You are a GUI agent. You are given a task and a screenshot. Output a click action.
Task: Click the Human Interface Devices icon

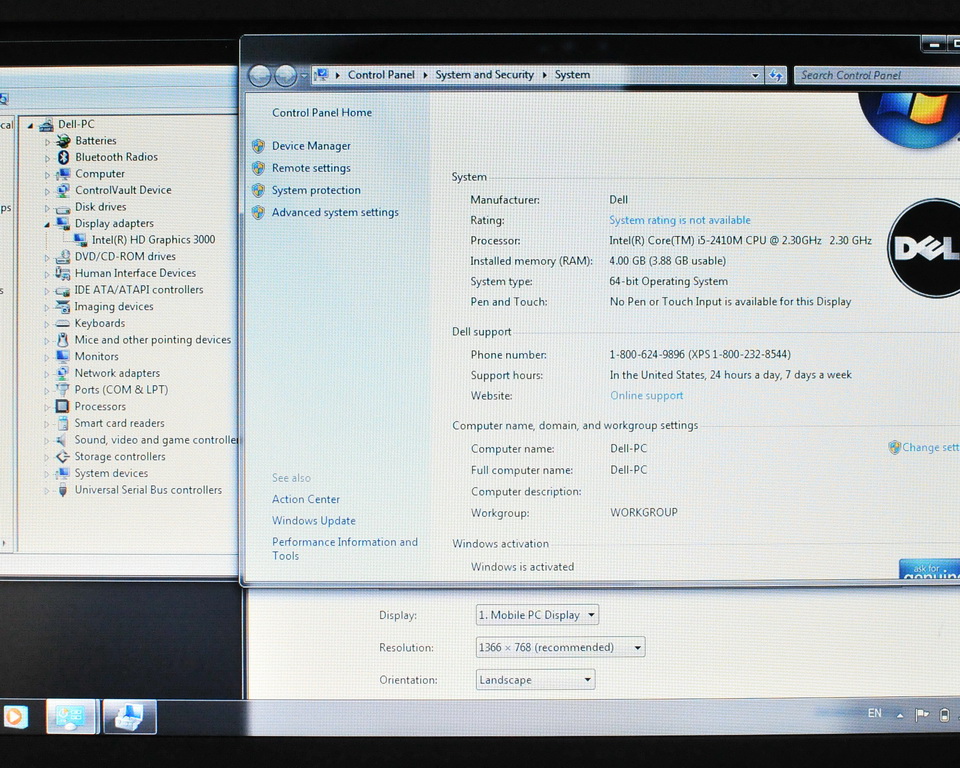point(62,273)
